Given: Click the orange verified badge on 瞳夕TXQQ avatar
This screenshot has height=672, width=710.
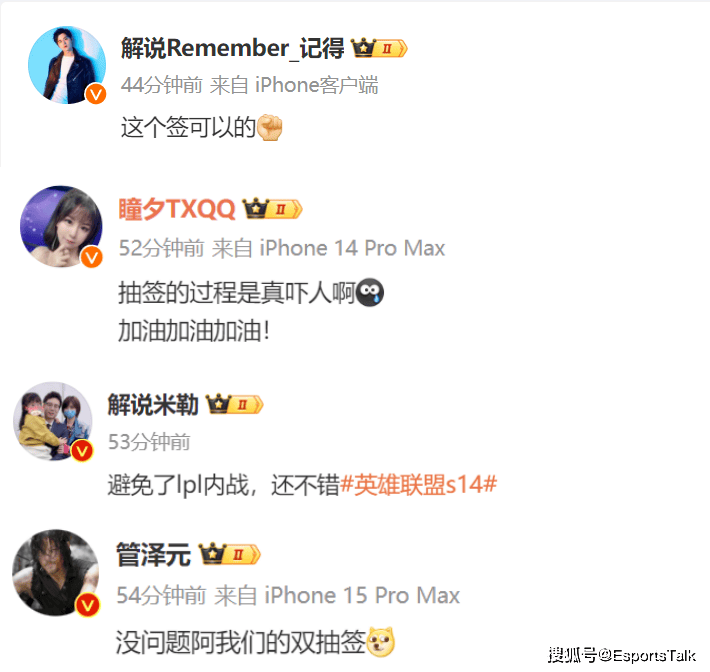Looking at the screenshot, I should click(91, 257).
